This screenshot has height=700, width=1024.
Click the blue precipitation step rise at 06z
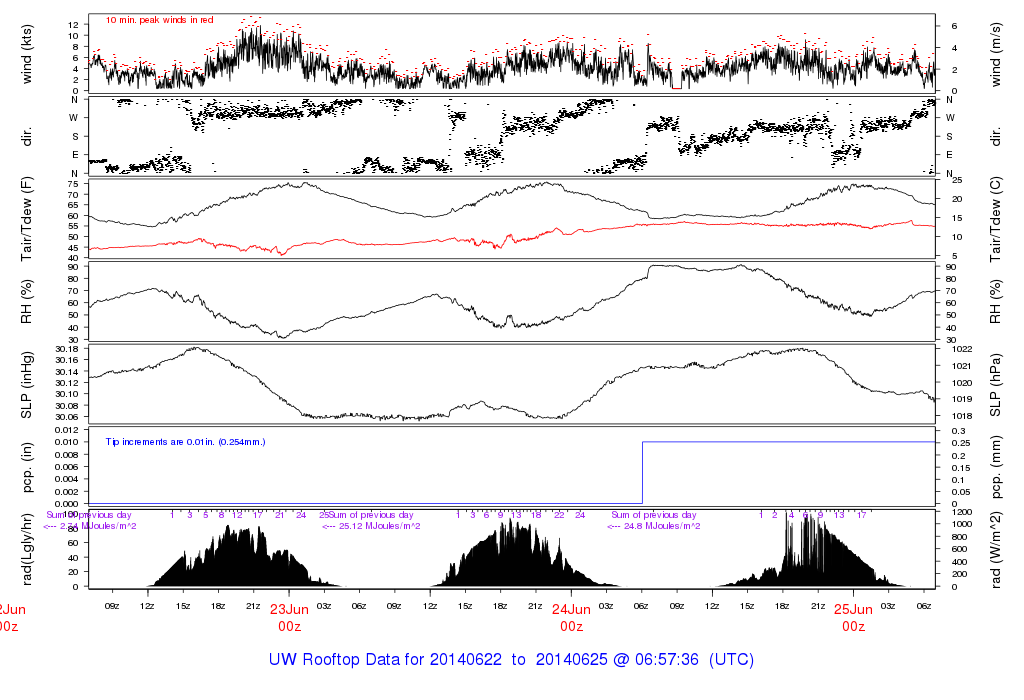643,473
